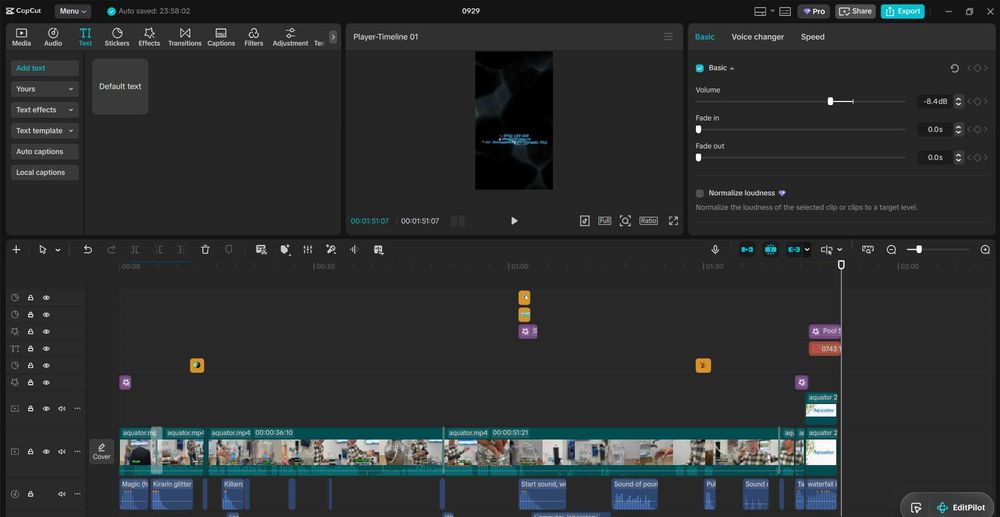Hide the text track with eye icon
The image size is (1000, 517).
(47, 349)
